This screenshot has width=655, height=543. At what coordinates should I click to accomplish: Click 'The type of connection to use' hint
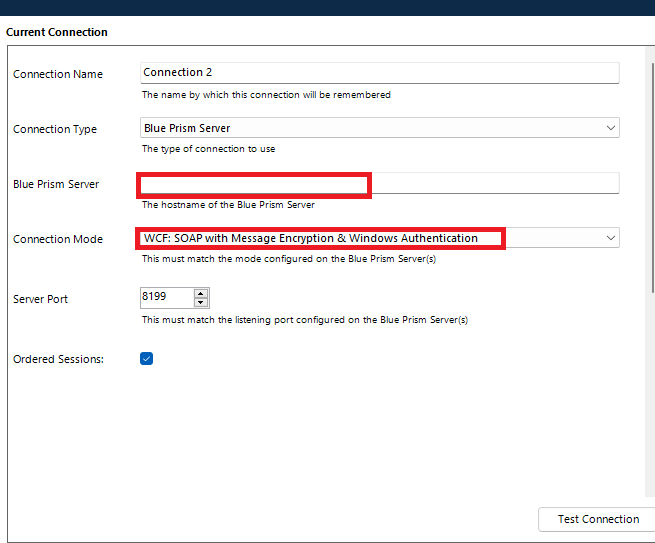coord(208,149)
